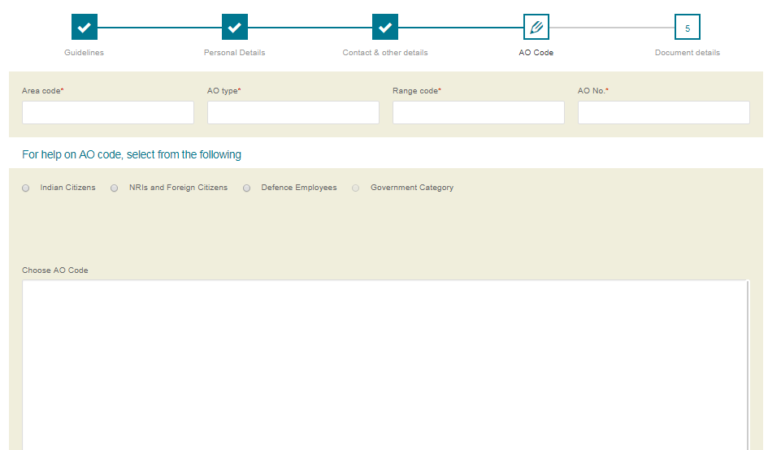Click into the Area code field
Image resolution: width=768 pixels, height=450 pixels.
coord(108,112)
